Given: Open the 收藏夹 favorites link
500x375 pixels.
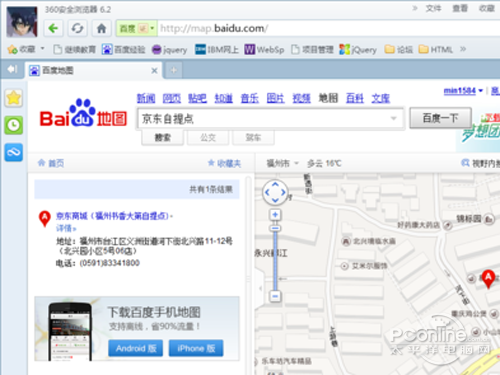Looking at the screenshot, I should (x=224, y=163).
